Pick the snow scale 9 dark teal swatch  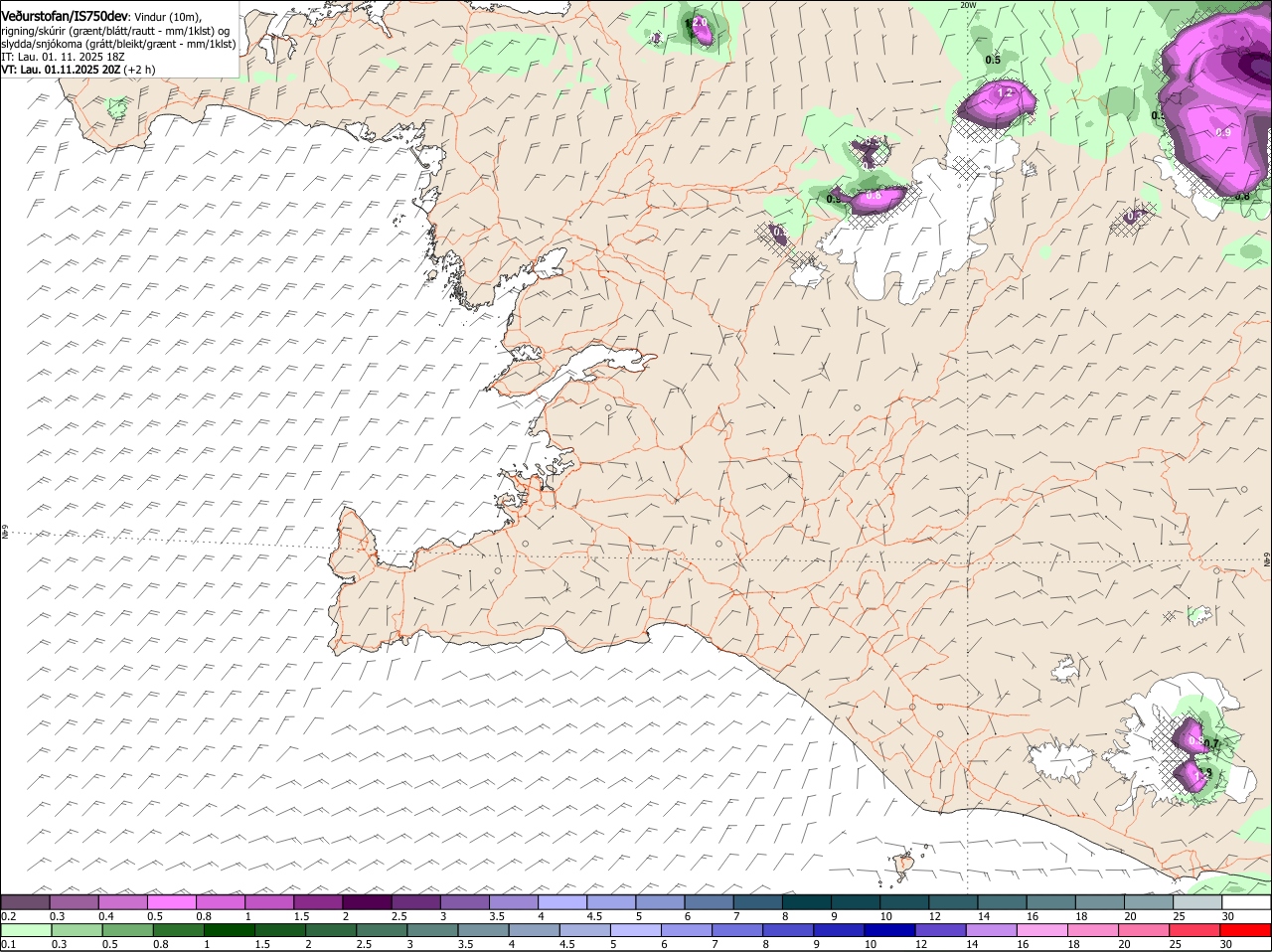click(856, 902)
